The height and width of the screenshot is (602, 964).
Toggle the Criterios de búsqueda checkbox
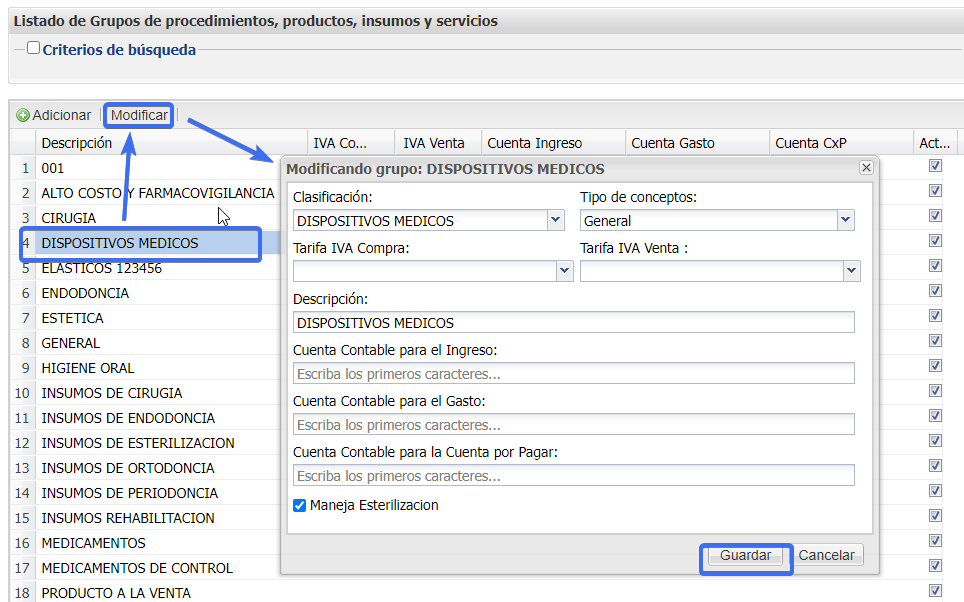34,48
